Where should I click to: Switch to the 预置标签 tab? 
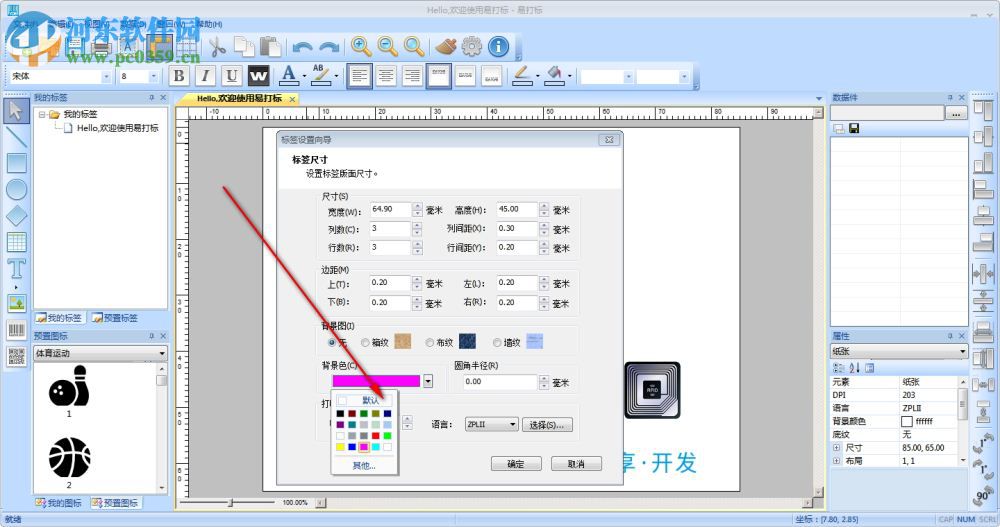(115, 318)
